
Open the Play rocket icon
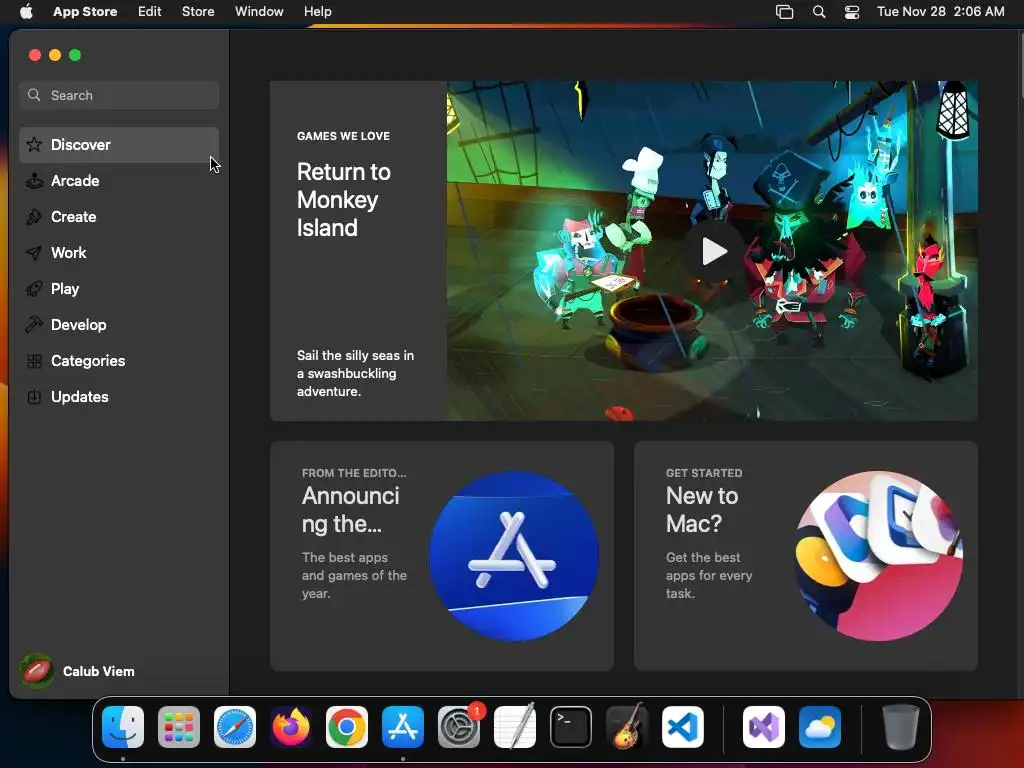34,289
